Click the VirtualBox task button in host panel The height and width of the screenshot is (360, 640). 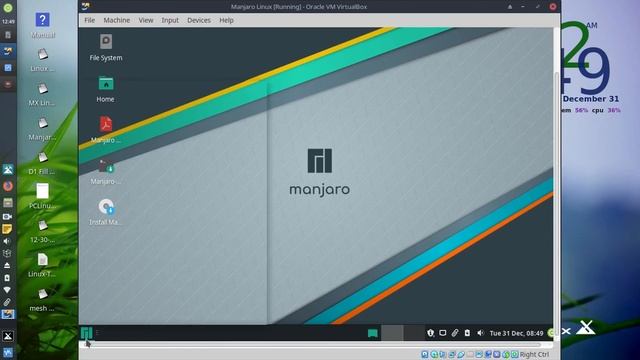click(x=8, y=51)
